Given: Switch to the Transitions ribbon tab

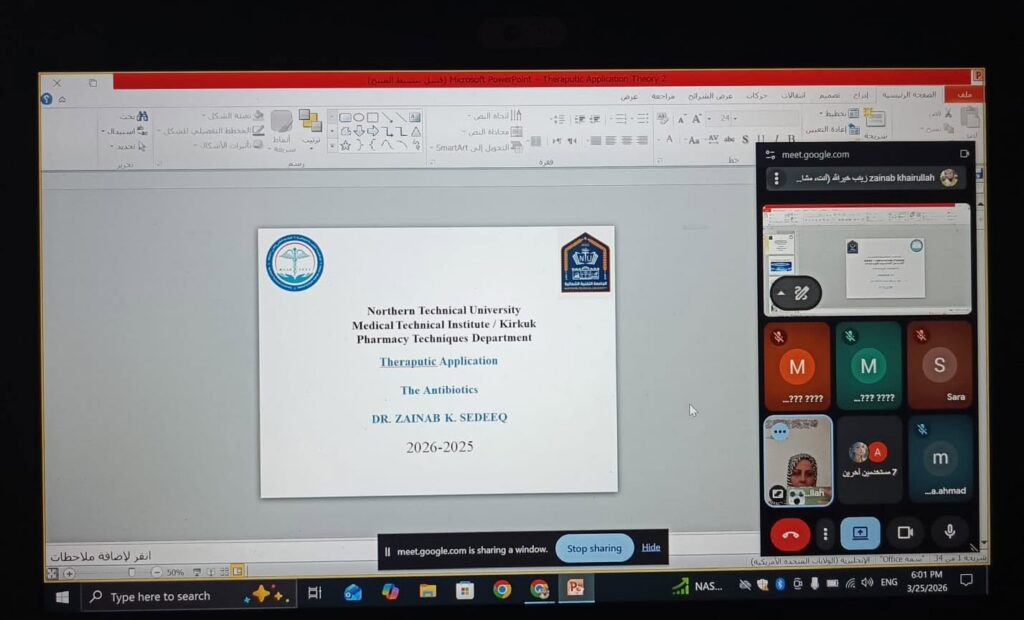Looking at the screenshot, I should pos(793,95).
